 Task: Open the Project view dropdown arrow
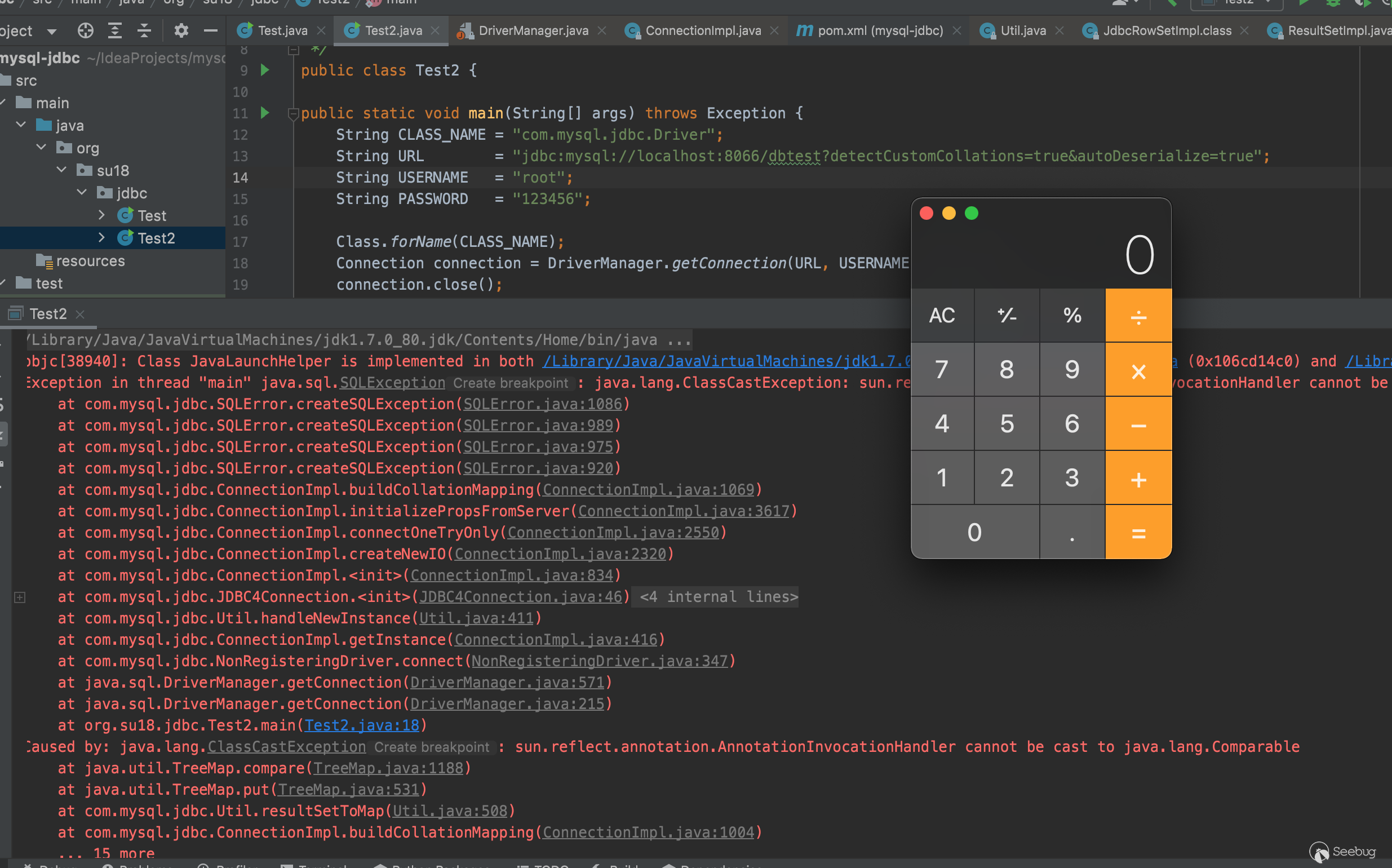[x=52, y=31]
